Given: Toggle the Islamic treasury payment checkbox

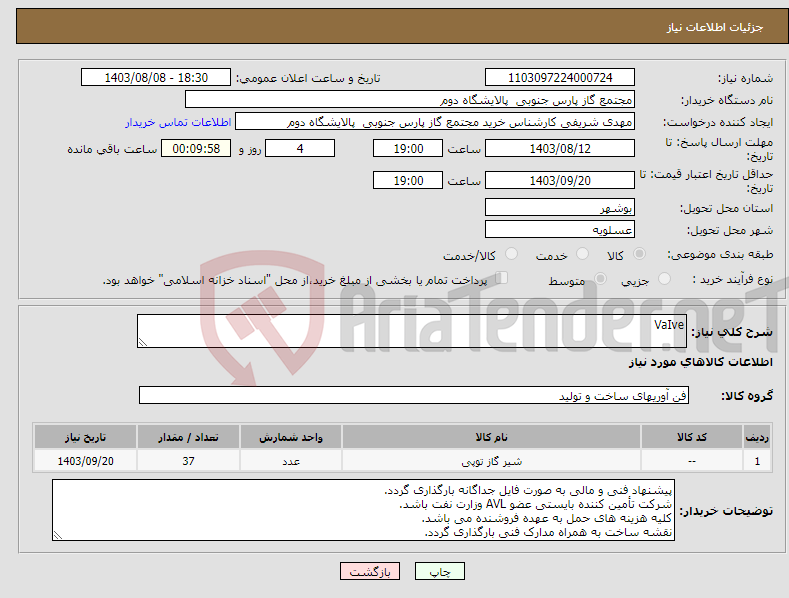Looking at the screenshot, I should (502, 278).
